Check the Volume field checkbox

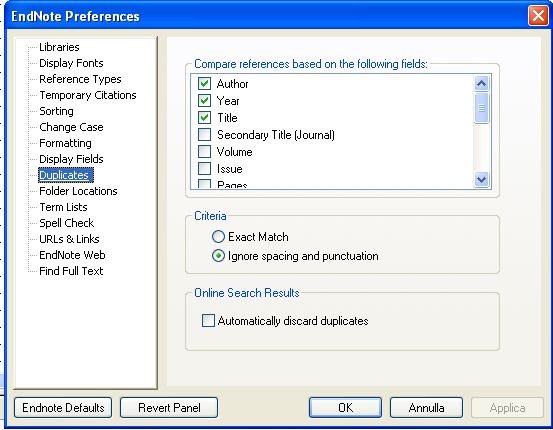[205, 151]
